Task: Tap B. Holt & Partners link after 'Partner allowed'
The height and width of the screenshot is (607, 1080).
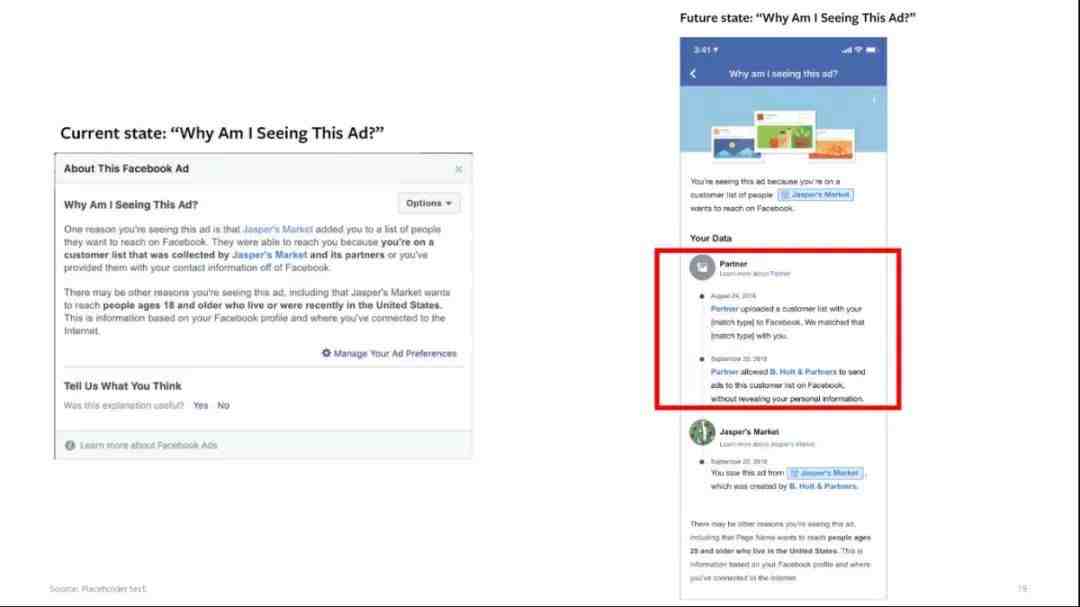Action: tap(803, 371)
